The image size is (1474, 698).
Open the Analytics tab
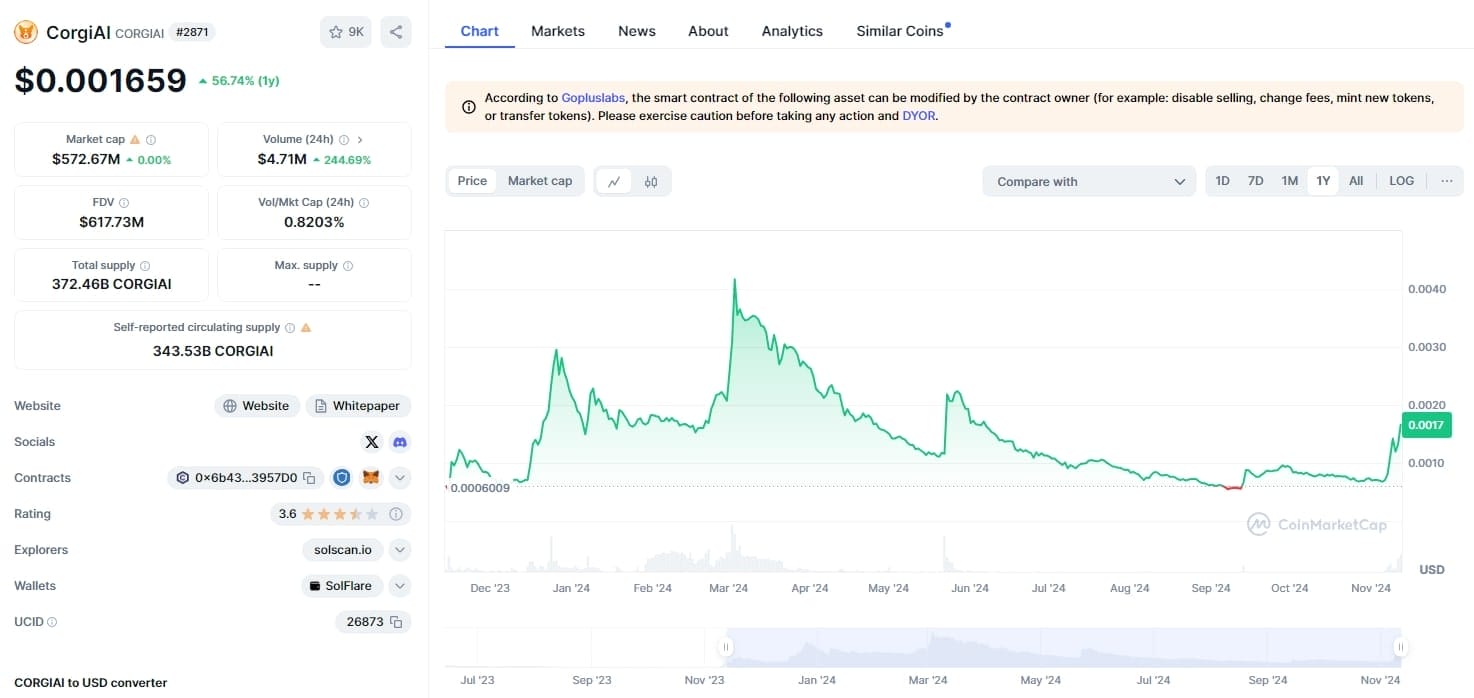tap(792, 31)
